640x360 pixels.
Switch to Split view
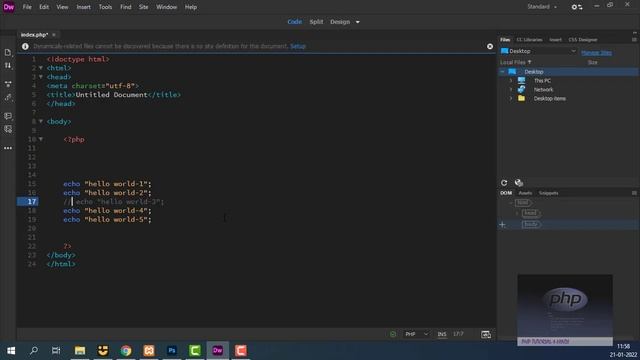click(316, 22)
